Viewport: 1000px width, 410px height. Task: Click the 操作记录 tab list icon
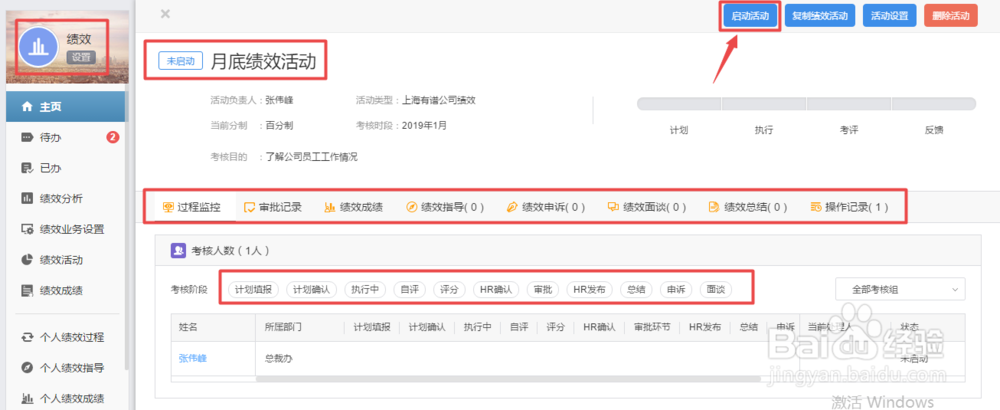click(815, 207)
